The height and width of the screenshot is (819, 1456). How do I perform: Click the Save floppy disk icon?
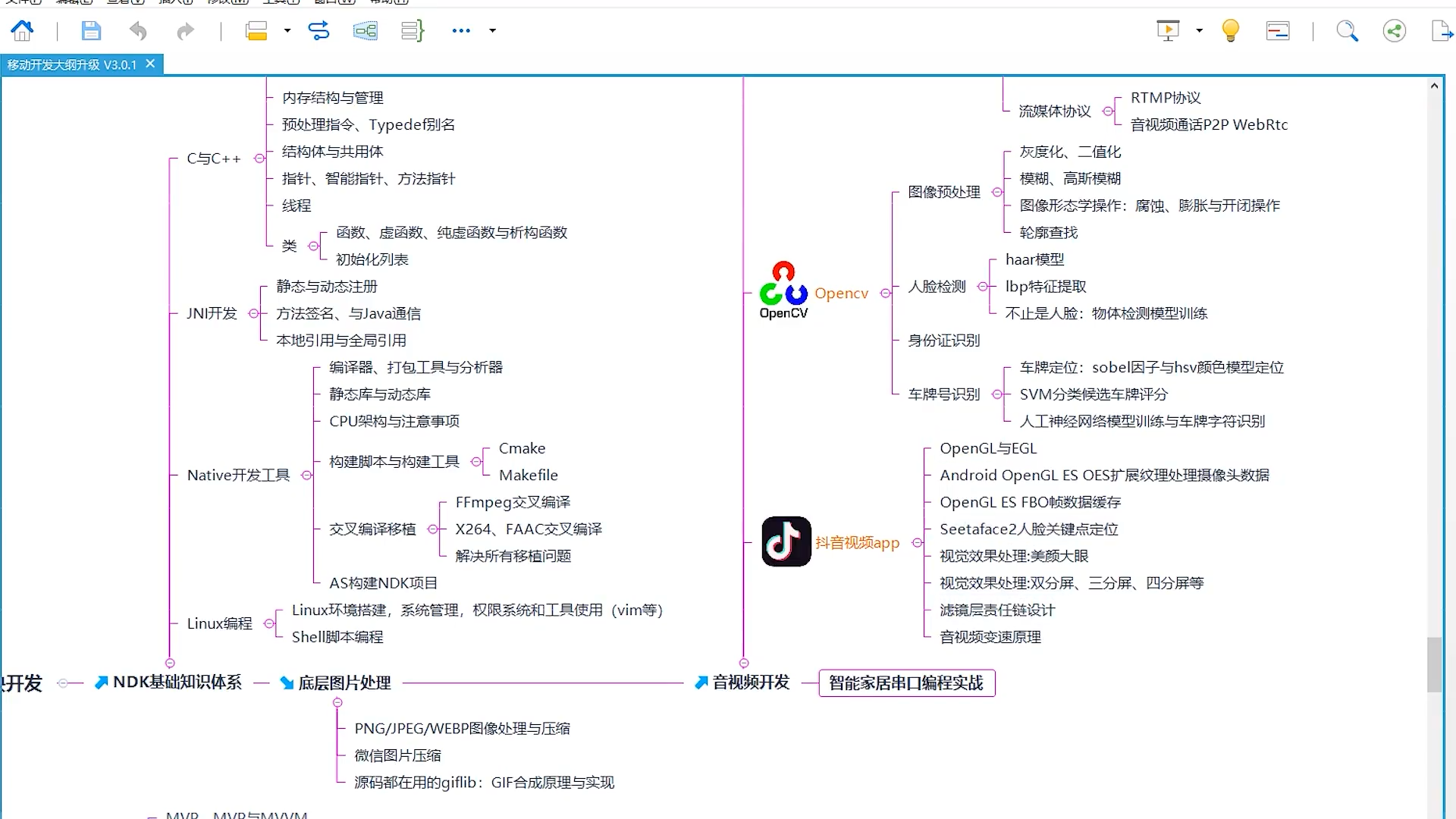coord(91,30)
